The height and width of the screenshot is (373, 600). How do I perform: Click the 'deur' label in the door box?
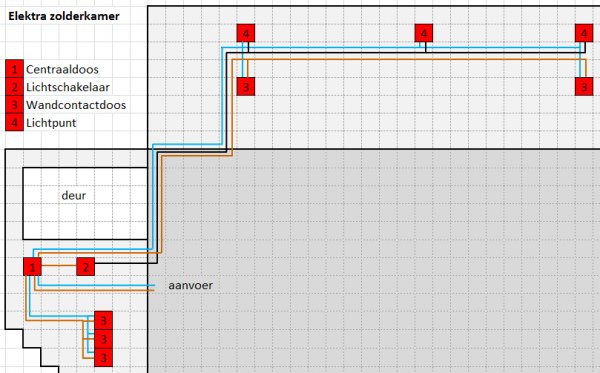[x=73, y=195]
